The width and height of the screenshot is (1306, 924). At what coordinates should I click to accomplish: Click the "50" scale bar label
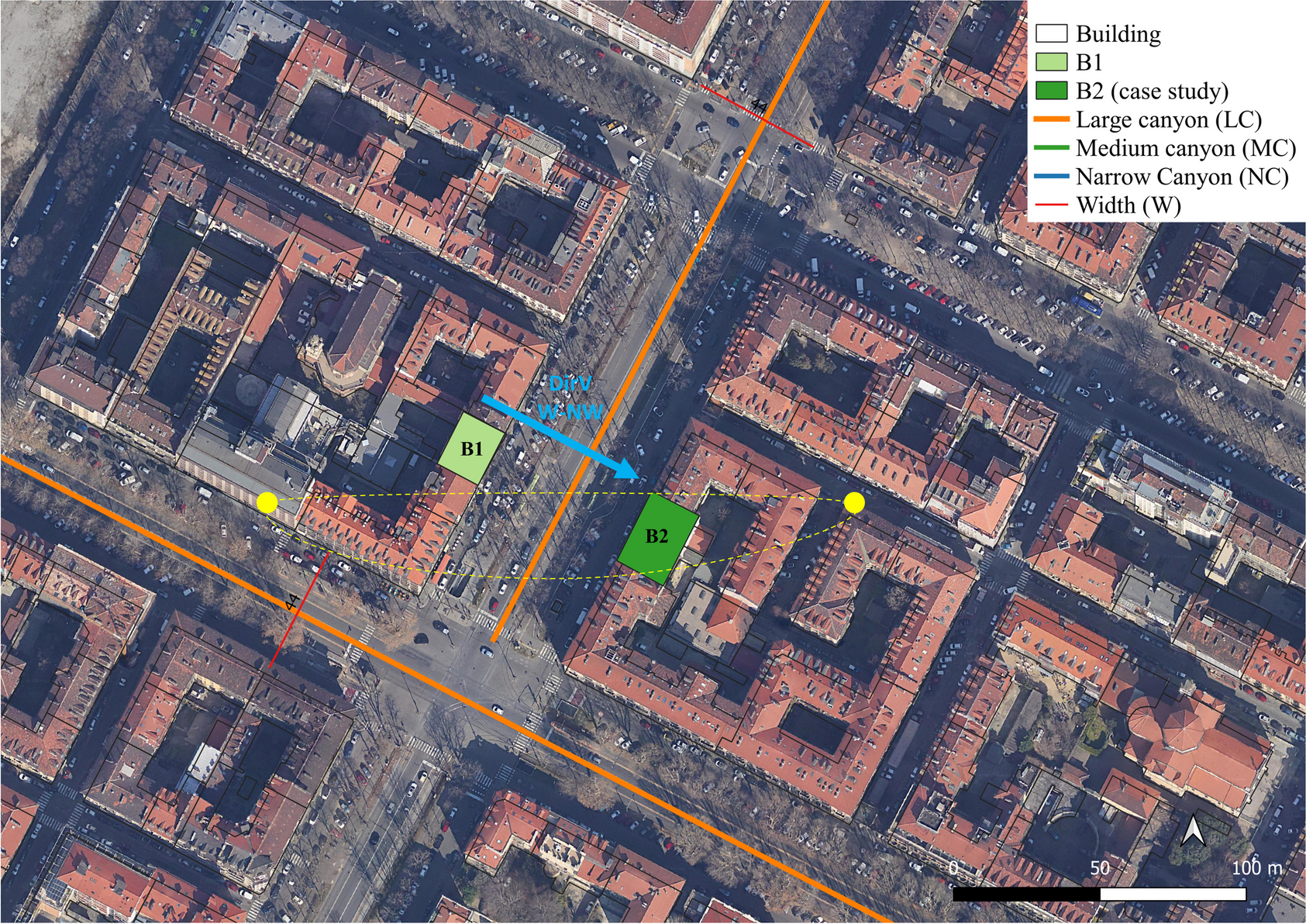1100,868
